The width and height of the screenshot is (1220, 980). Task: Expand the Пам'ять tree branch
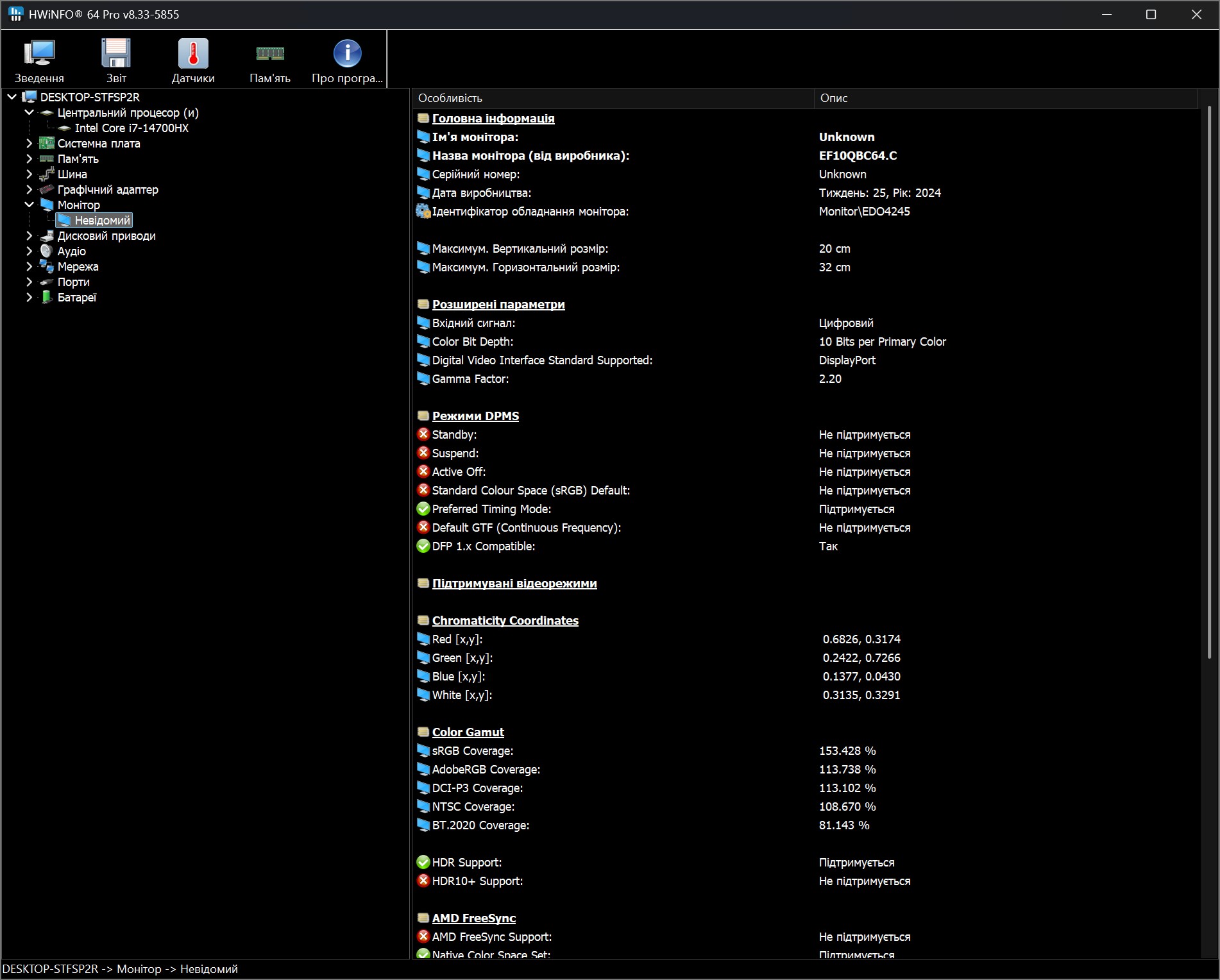[x=30, y=158]
